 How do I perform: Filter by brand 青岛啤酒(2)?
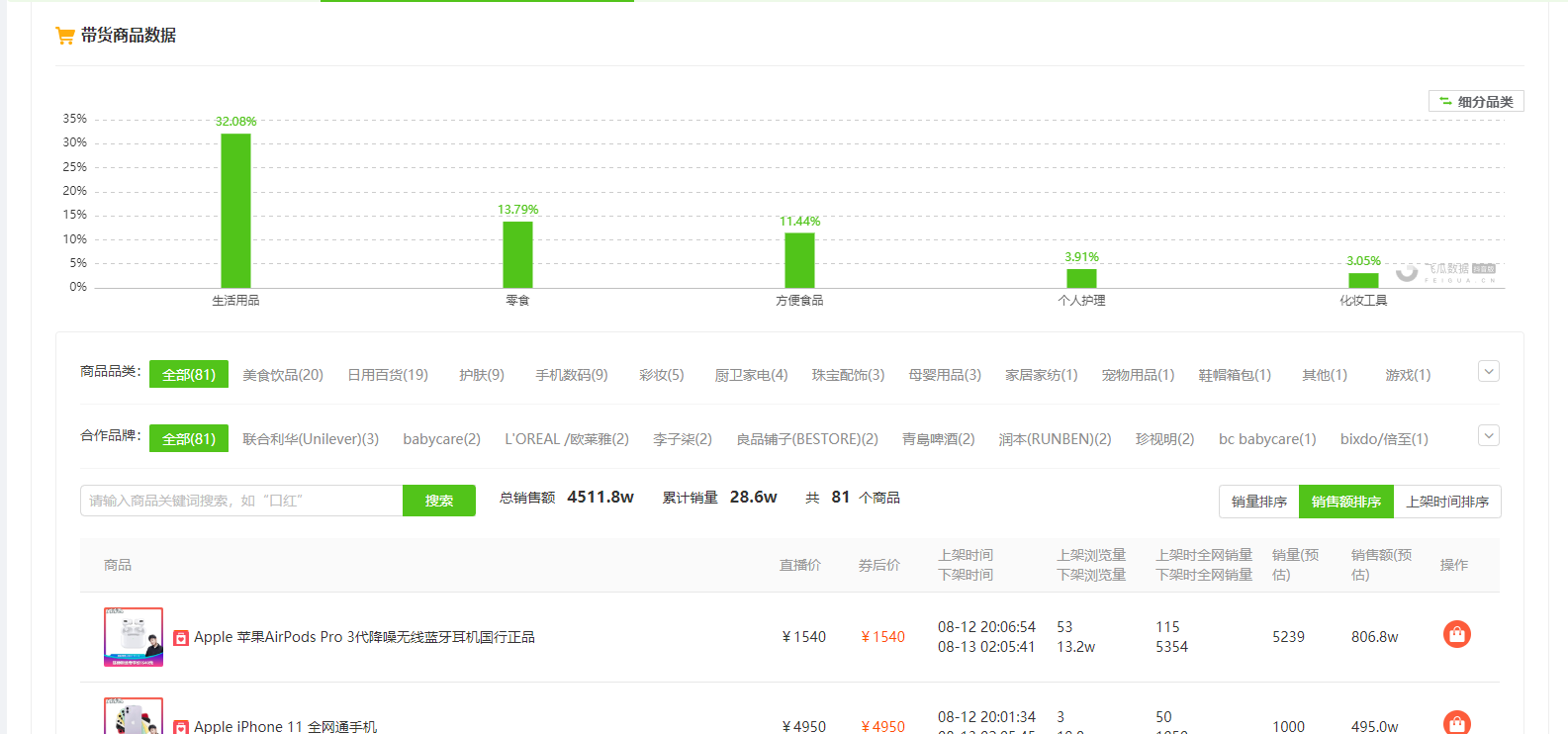pyautogui.click(x=939, y=439)
